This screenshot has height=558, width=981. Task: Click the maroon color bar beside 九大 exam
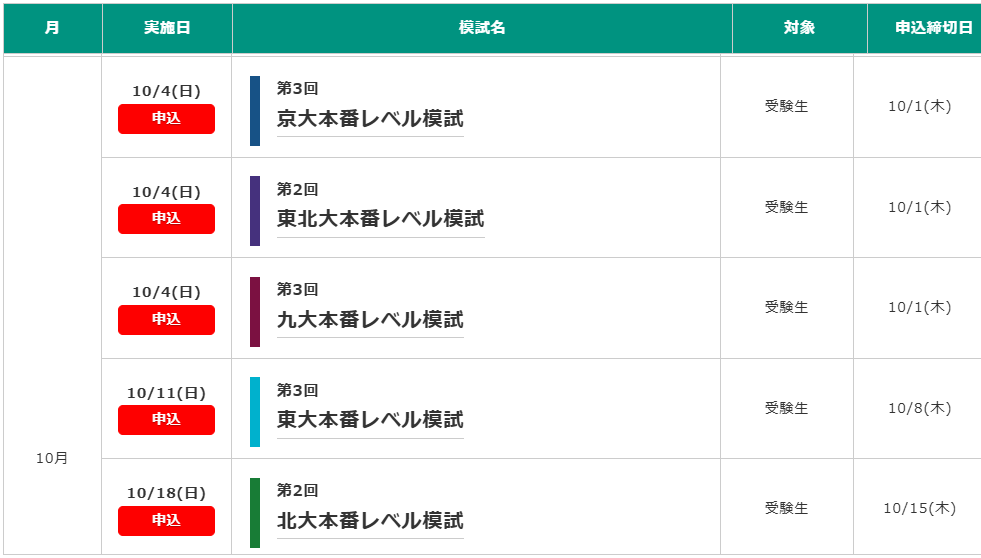tap(255, 312)
